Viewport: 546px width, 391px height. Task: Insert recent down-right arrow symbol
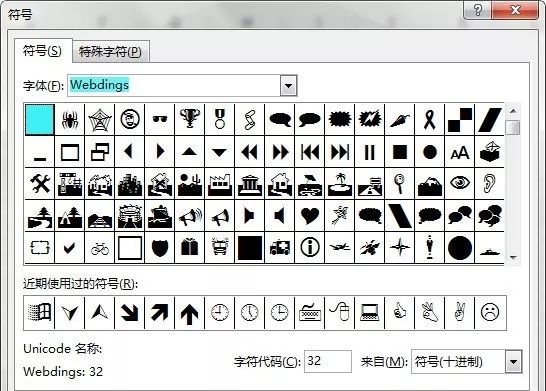pyautogui.click(x=130, y=312)
